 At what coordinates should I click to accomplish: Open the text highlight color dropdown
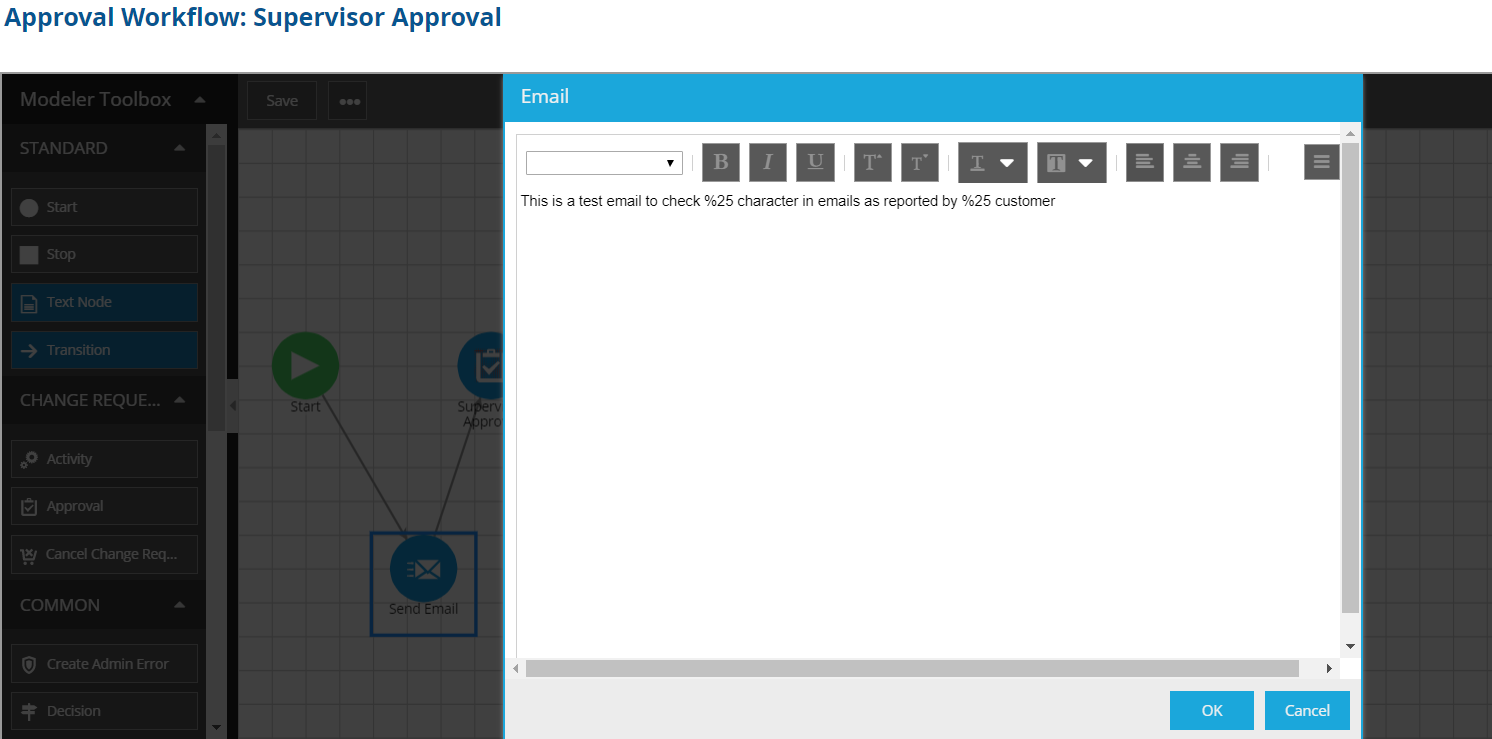tap(1071, 163)
